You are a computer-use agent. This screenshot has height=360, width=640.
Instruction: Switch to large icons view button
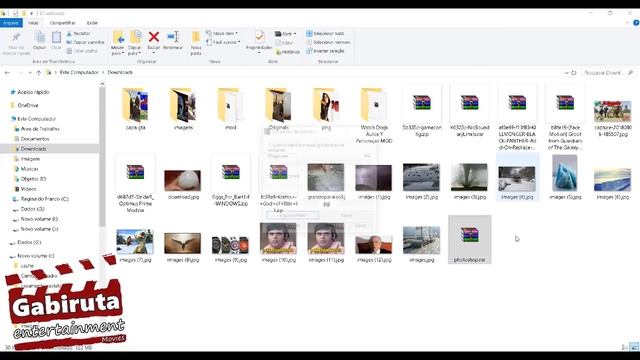(634, 347)
